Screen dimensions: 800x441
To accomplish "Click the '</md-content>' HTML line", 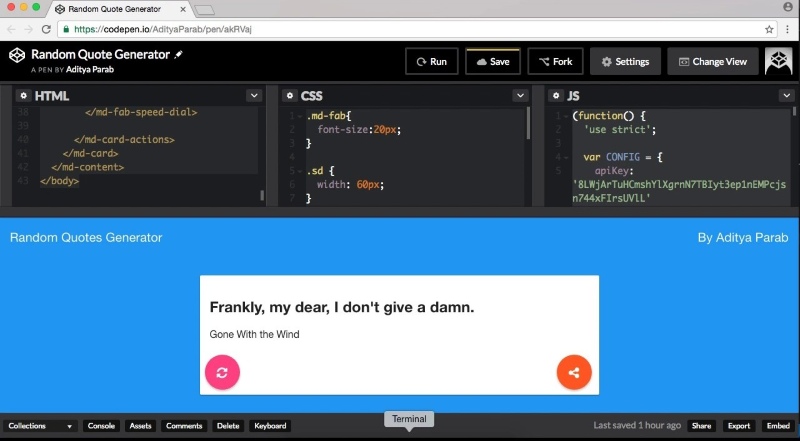I will click(87, 167).
